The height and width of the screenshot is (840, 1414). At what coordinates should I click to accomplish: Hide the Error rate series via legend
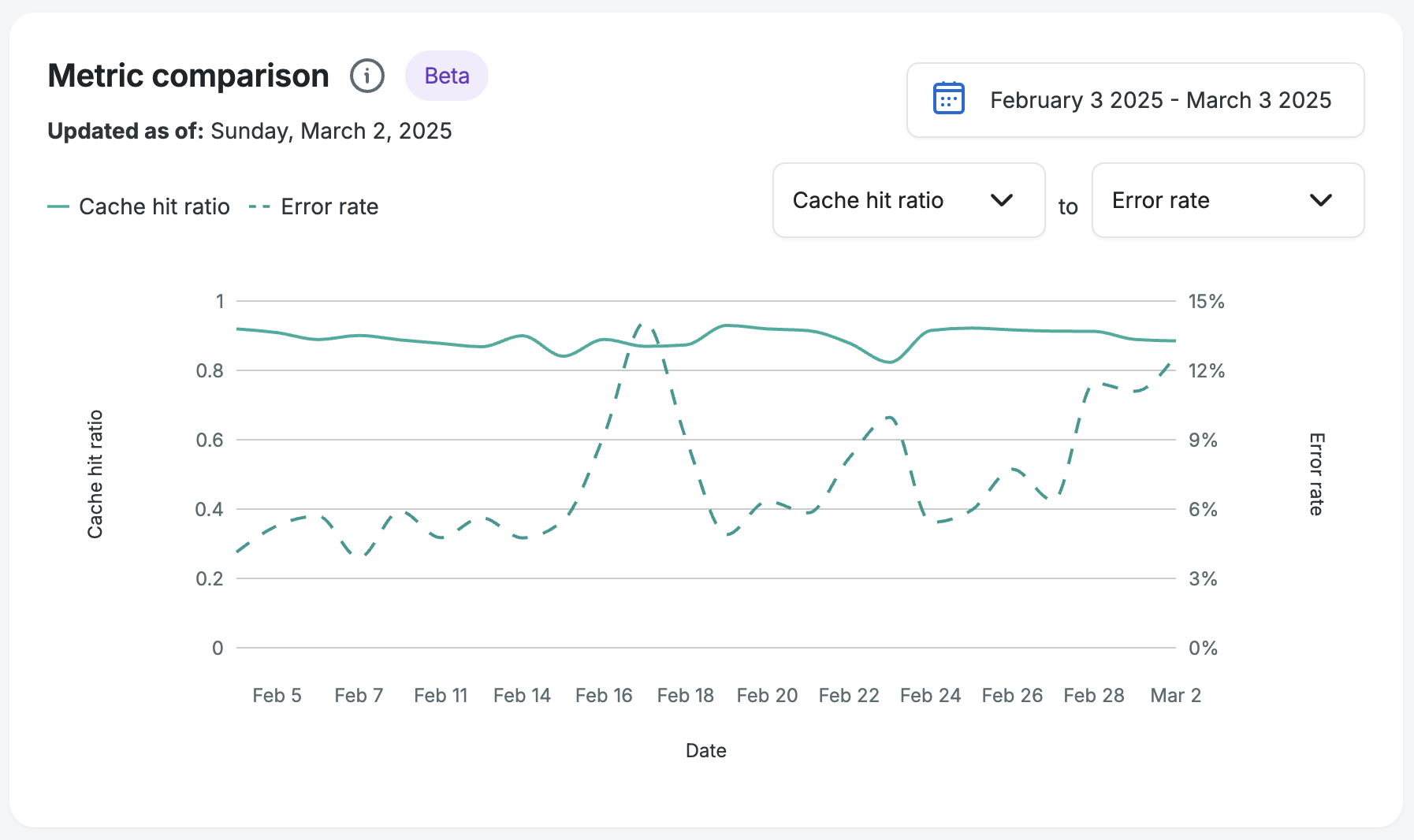(329, 206)
